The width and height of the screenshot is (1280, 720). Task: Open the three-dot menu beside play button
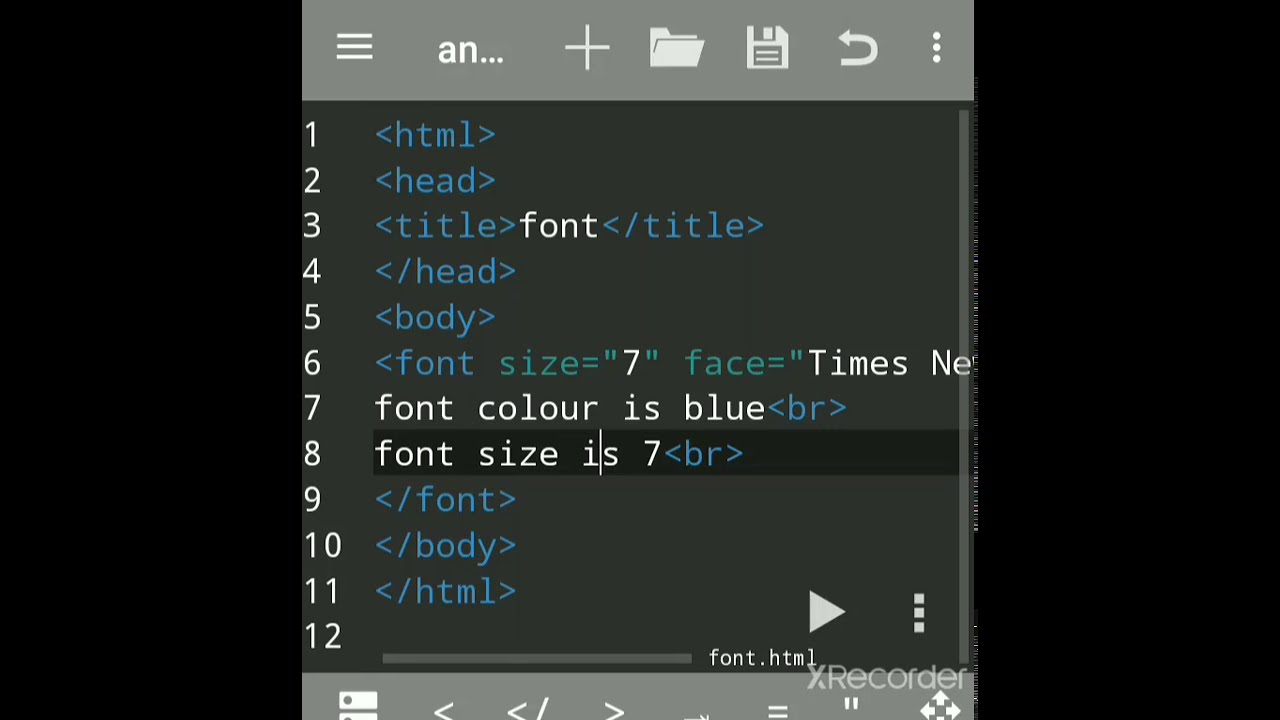click(919, 613)
